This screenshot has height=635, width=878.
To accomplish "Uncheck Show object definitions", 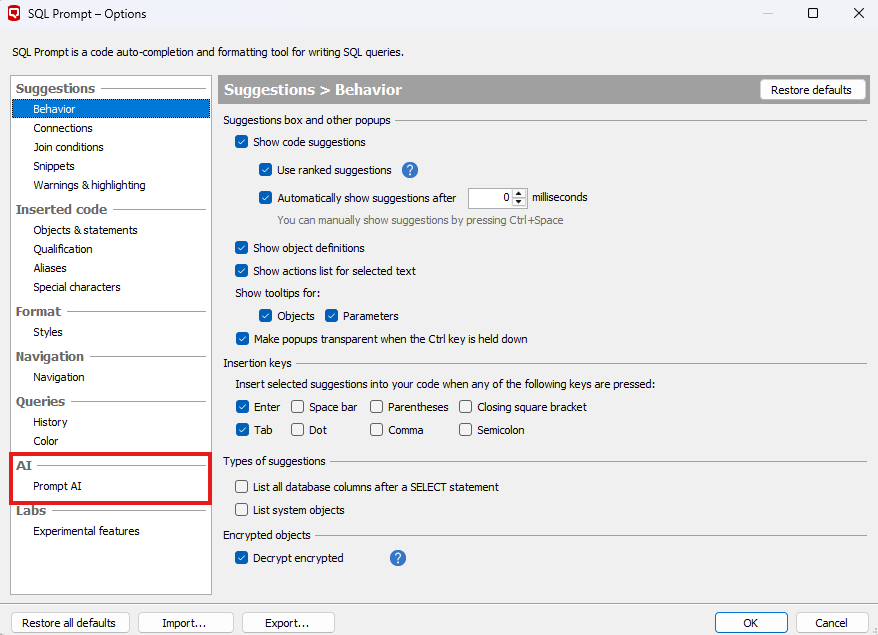I will [241, 248].
